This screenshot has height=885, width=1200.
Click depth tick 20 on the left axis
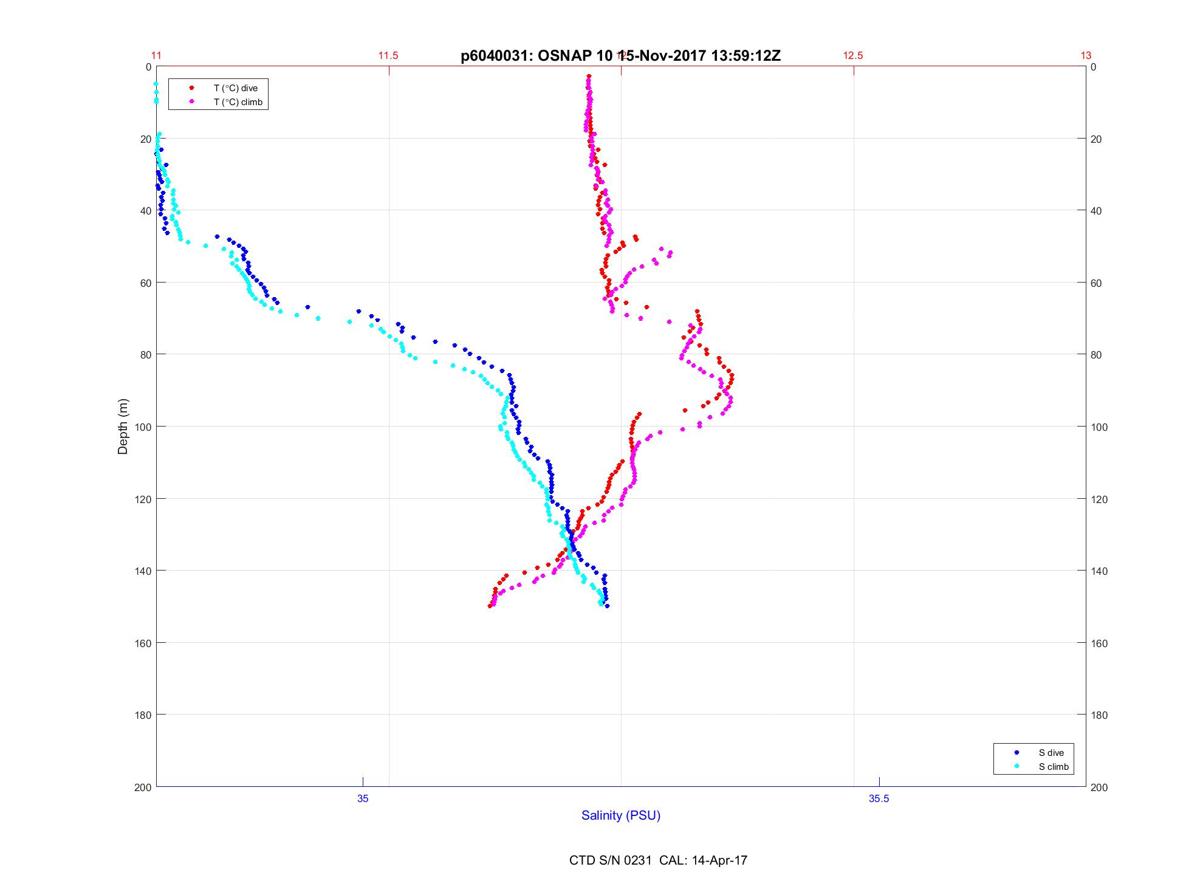pyautogui.click(x=145, y=139)
